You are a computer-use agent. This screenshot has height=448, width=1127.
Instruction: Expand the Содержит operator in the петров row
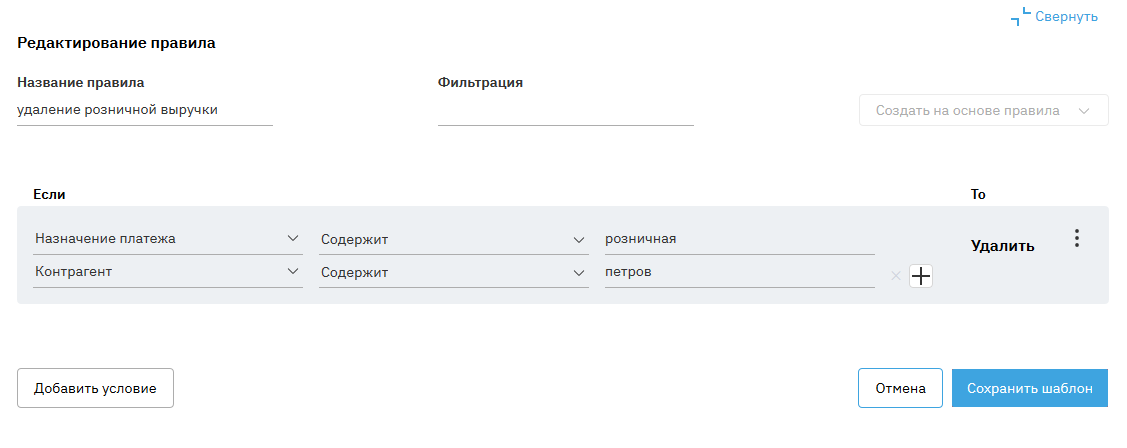[453, 272]
